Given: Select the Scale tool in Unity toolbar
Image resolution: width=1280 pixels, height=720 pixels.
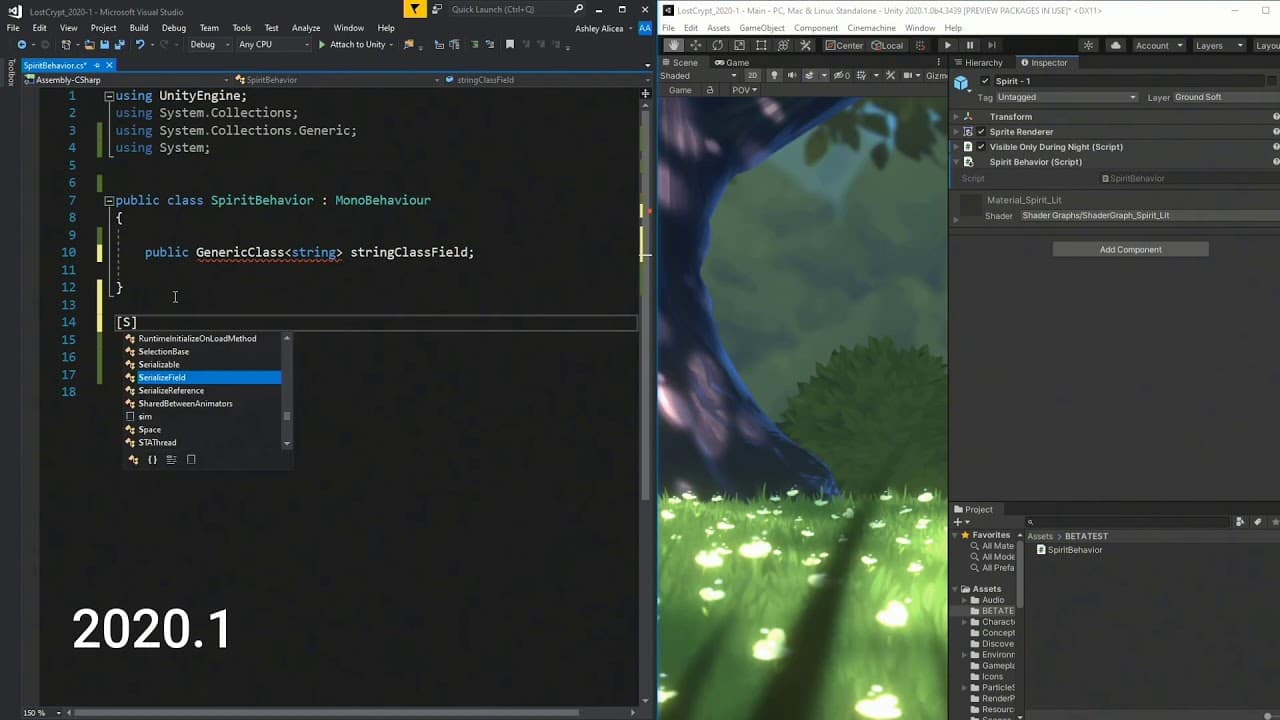Looking at the screenshot, I should point(739,45).
